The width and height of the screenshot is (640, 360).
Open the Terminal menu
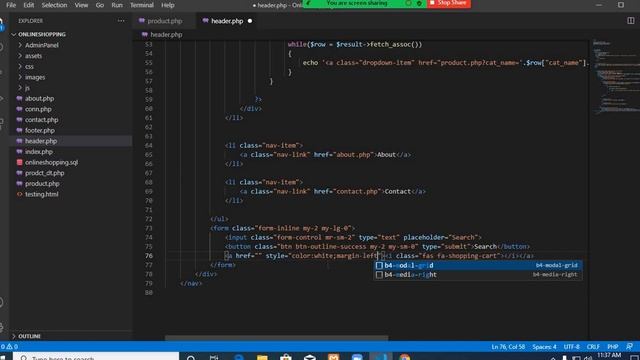tap(142, 5)
